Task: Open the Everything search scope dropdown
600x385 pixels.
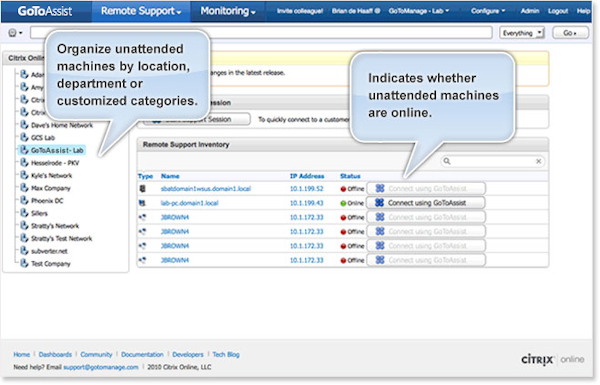Action: pos(522,33)
